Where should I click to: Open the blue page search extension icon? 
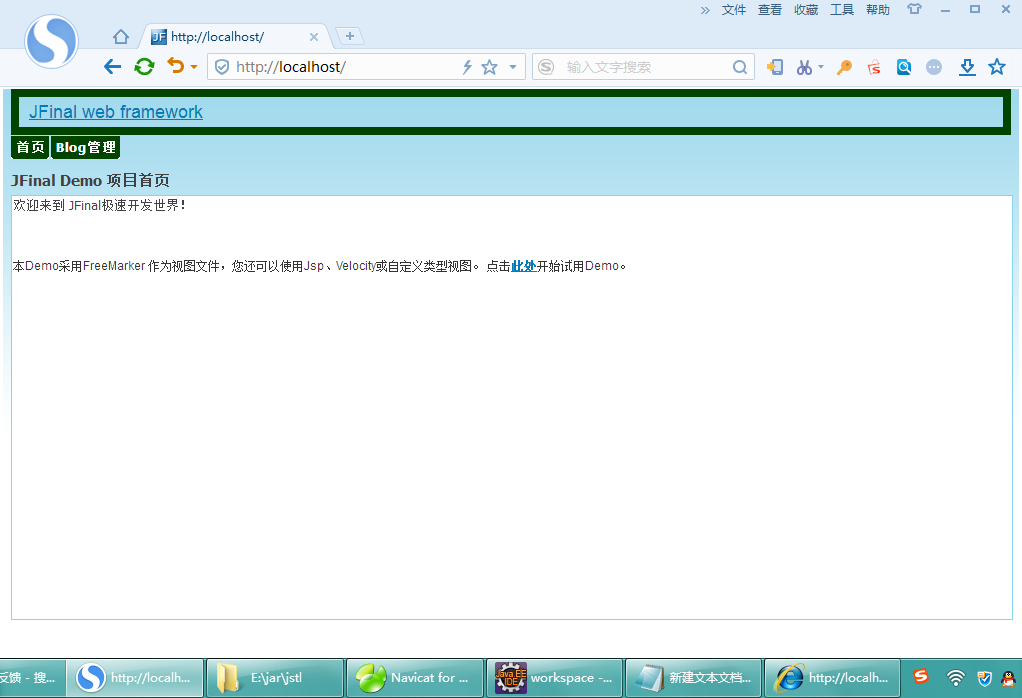pyautogui.click(x=904, y=66)
